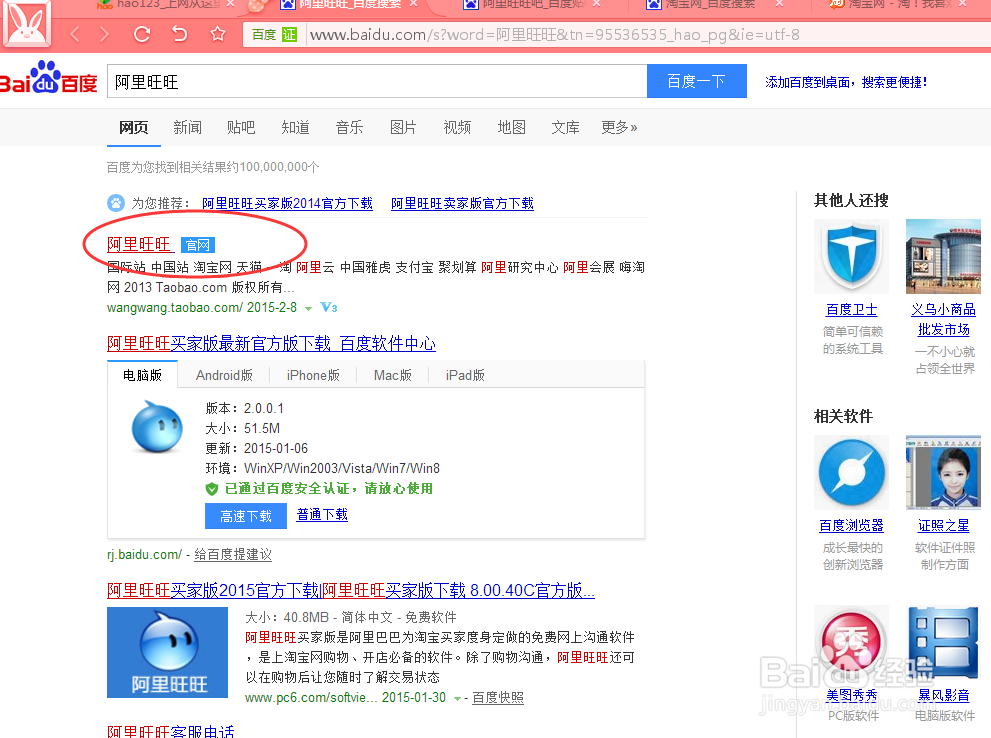
Task: Open the 百度浏览器 icon
Action: (x=851, y=472)
